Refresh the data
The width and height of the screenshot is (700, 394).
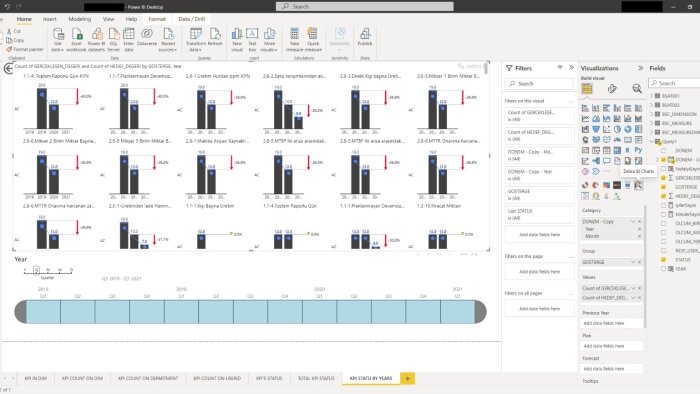click(215, 37)
